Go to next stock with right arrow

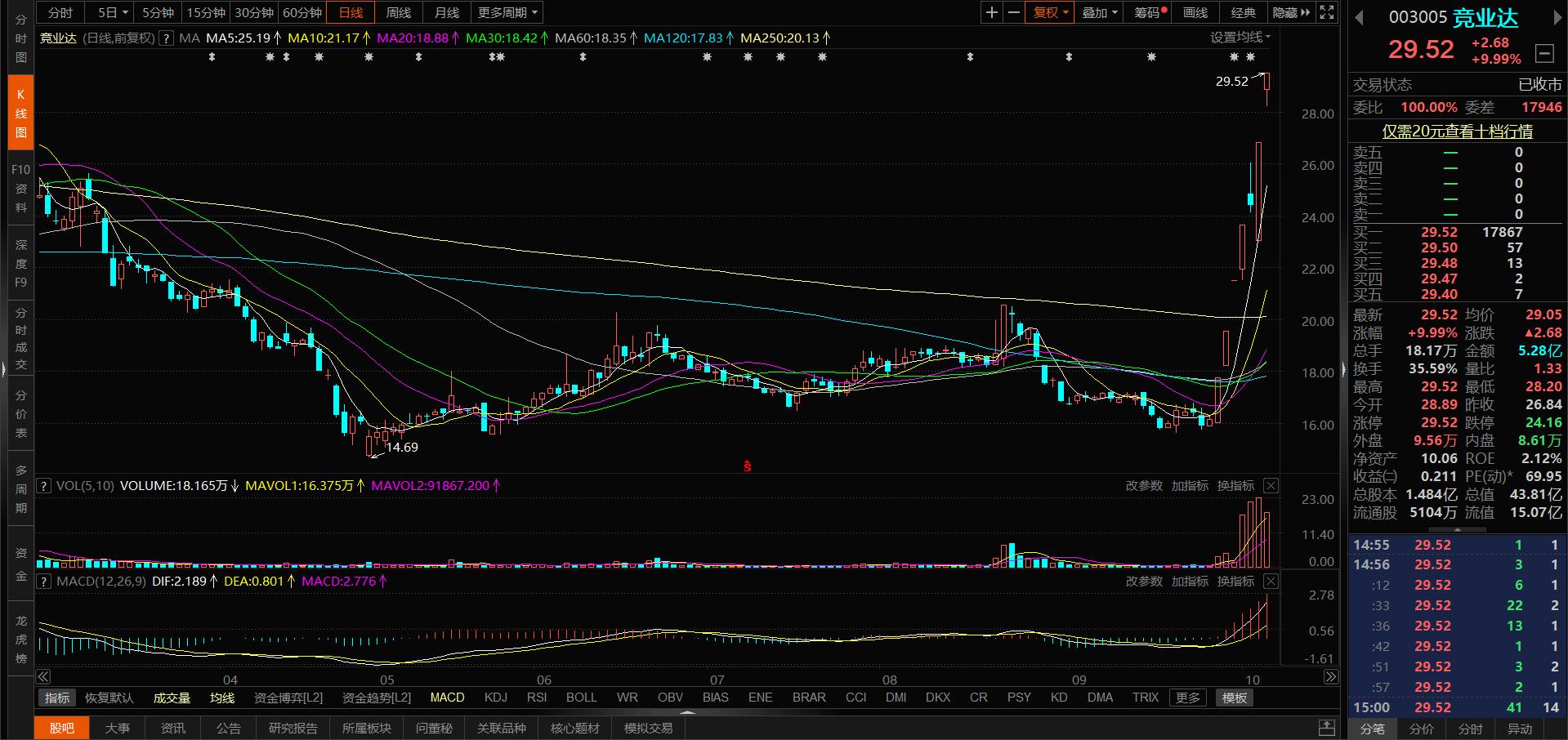tap(1557, 18)
